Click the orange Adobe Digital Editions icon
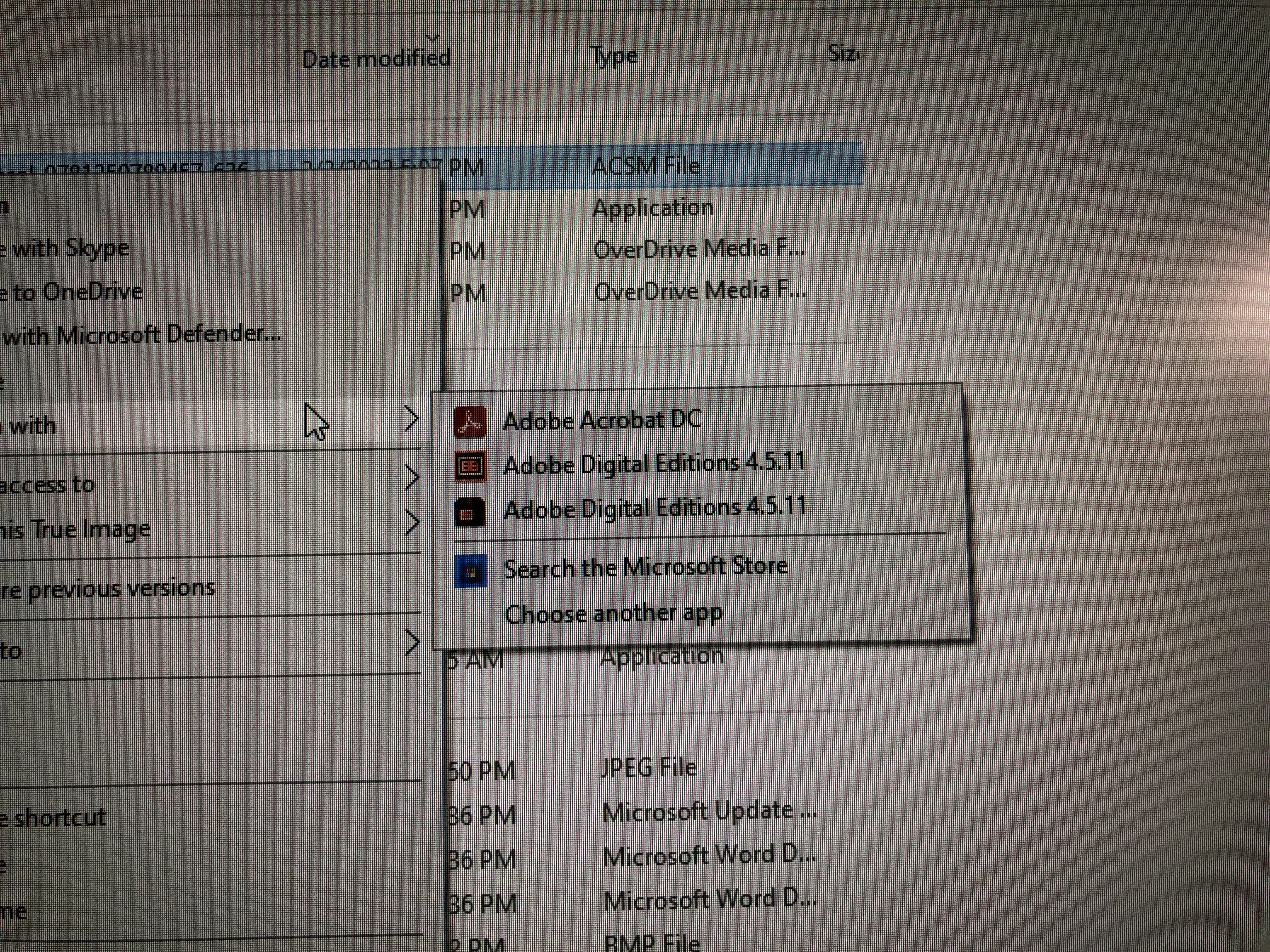 pyautogui.click(x=470, y=466)
